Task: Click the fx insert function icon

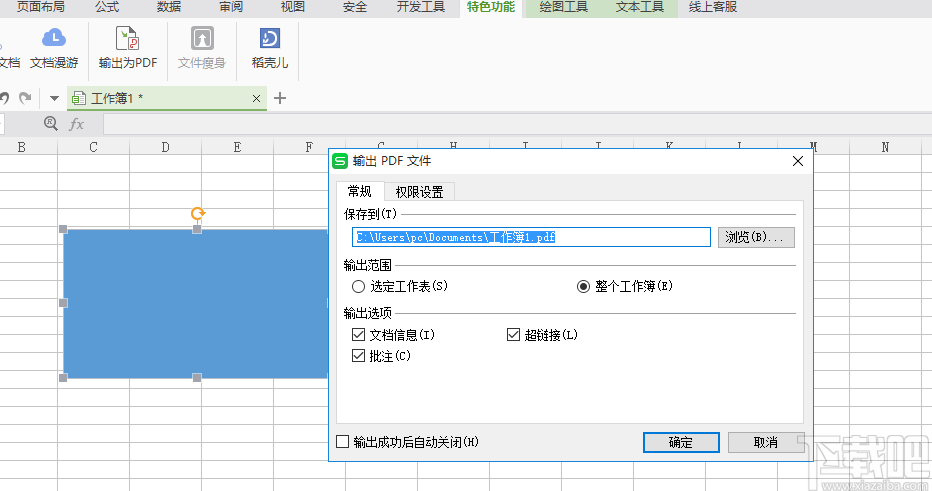Action: tap(77, 124)
